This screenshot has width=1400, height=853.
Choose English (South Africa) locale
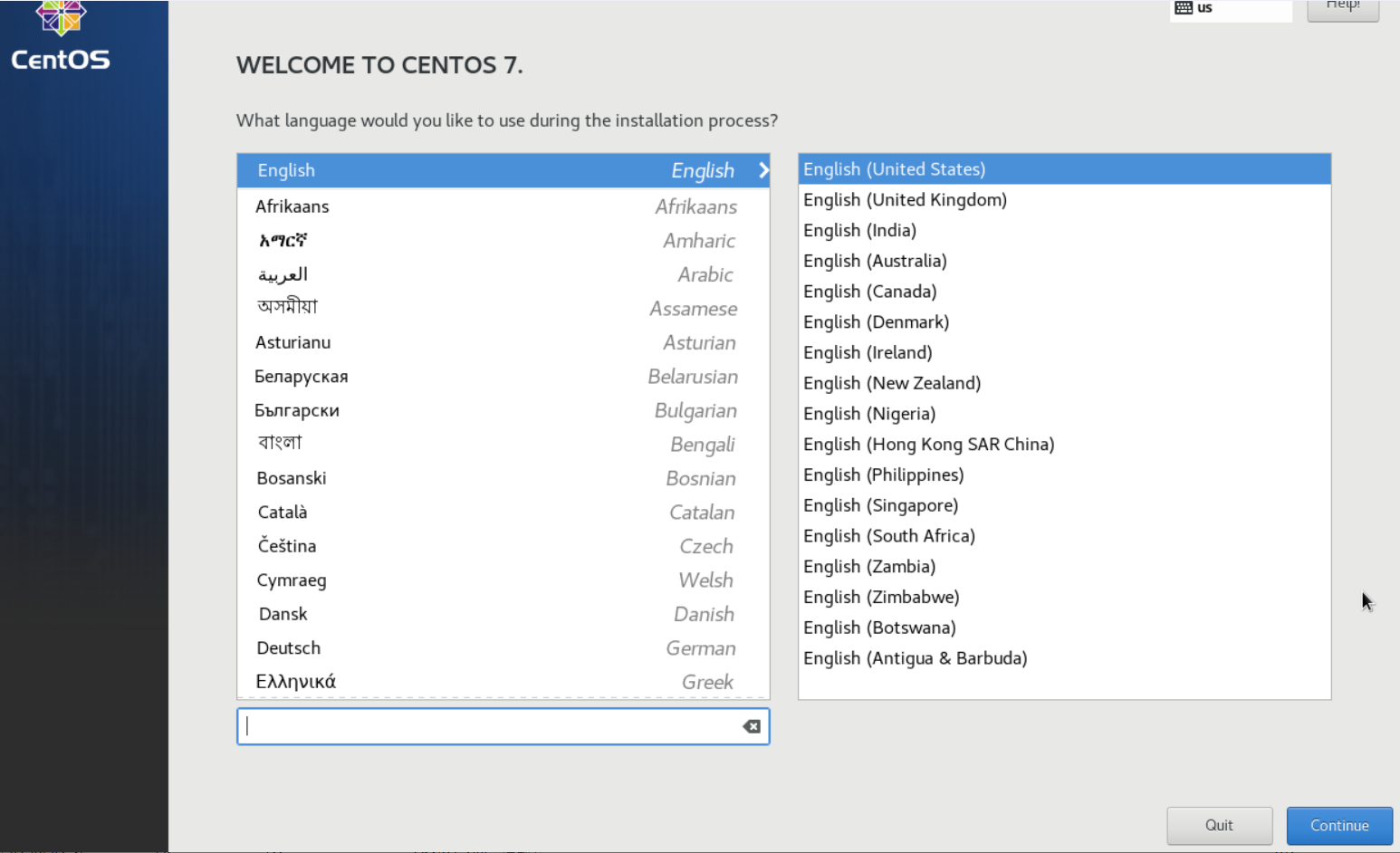1064,536
